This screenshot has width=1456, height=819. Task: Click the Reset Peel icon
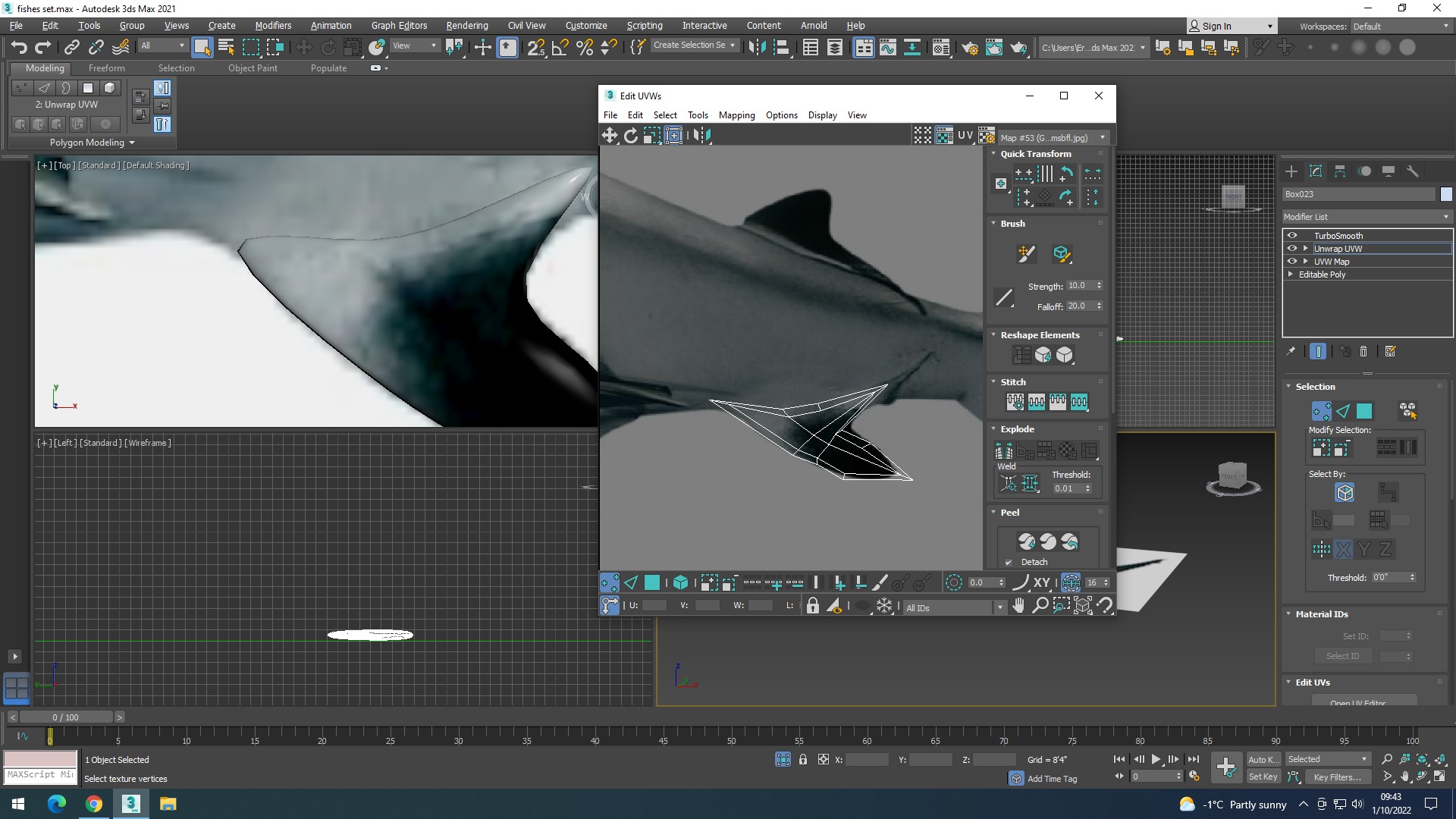click(x=1069, y=541)
